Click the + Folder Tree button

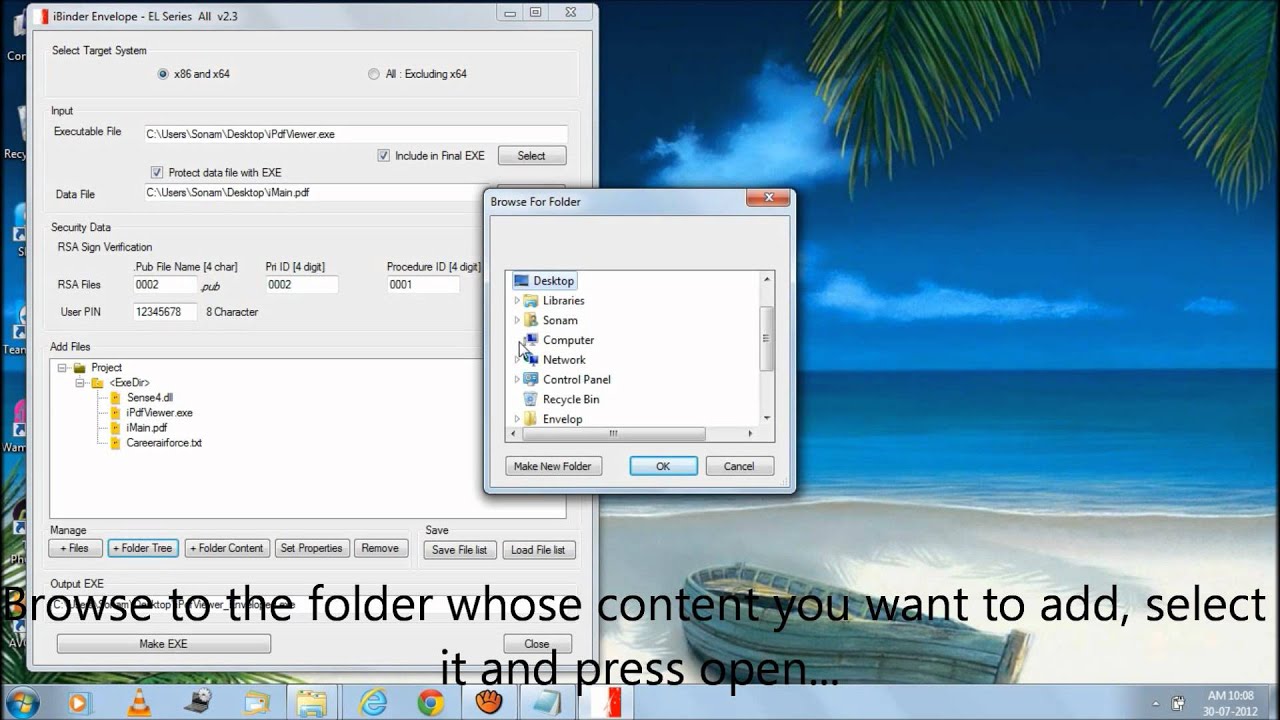144,548
